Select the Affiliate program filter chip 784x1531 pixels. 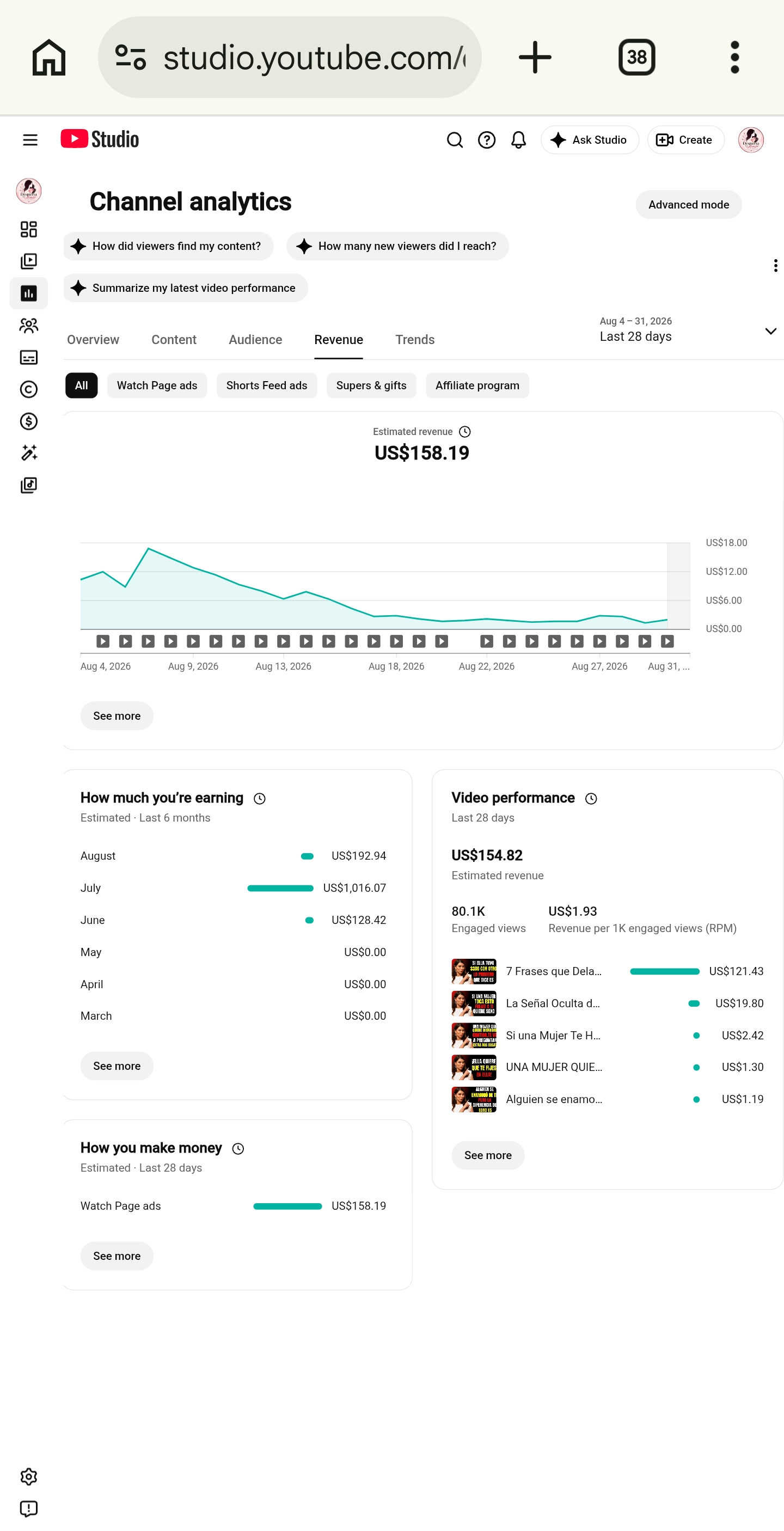click(477, 385)
